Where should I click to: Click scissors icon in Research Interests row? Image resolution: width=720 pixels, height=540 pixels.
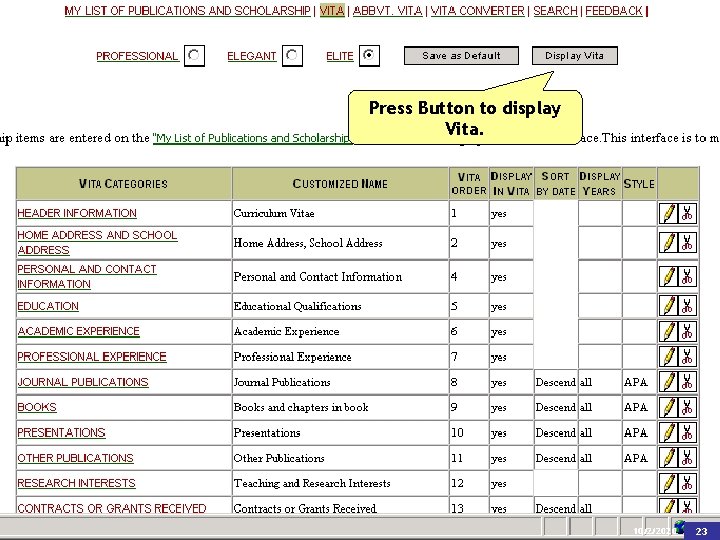(x=687, y=483)
